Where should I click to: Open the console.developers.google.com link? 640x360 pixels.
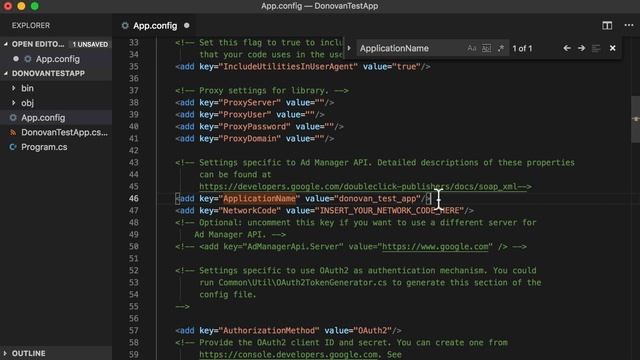(x=288, y=354)
